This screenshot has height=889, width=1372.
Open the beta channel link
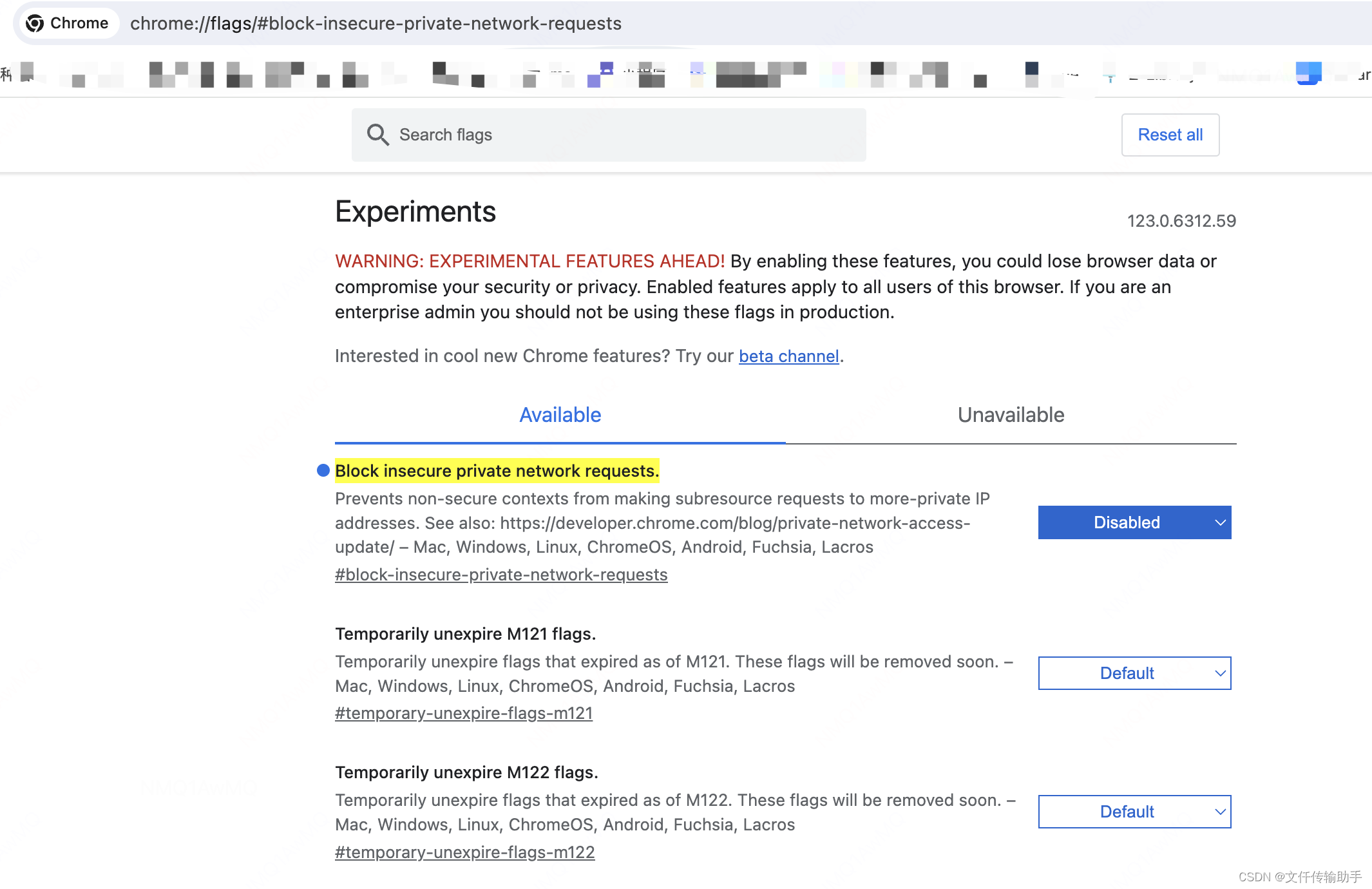788,356
